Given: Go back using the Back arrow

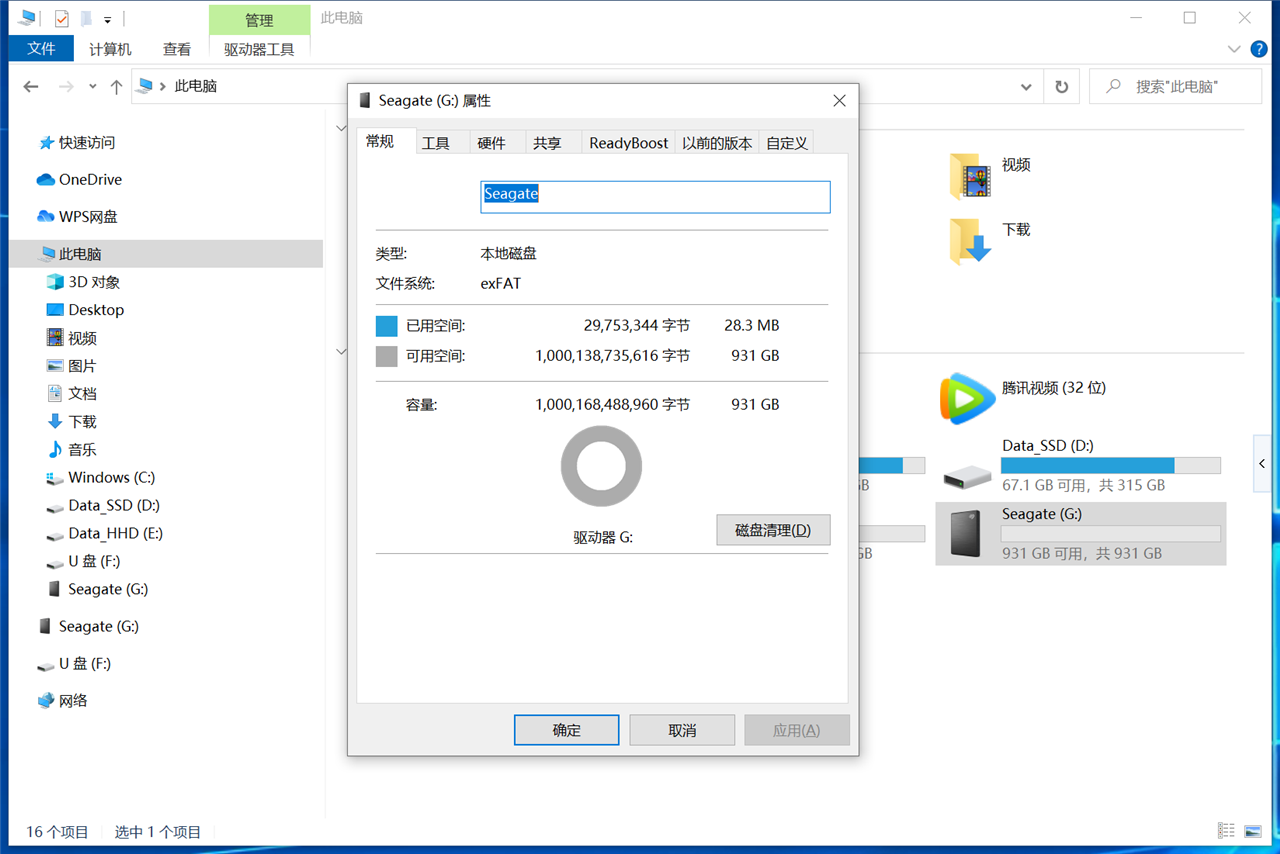Looking at the screenshot, I should (x=31, y=87).
